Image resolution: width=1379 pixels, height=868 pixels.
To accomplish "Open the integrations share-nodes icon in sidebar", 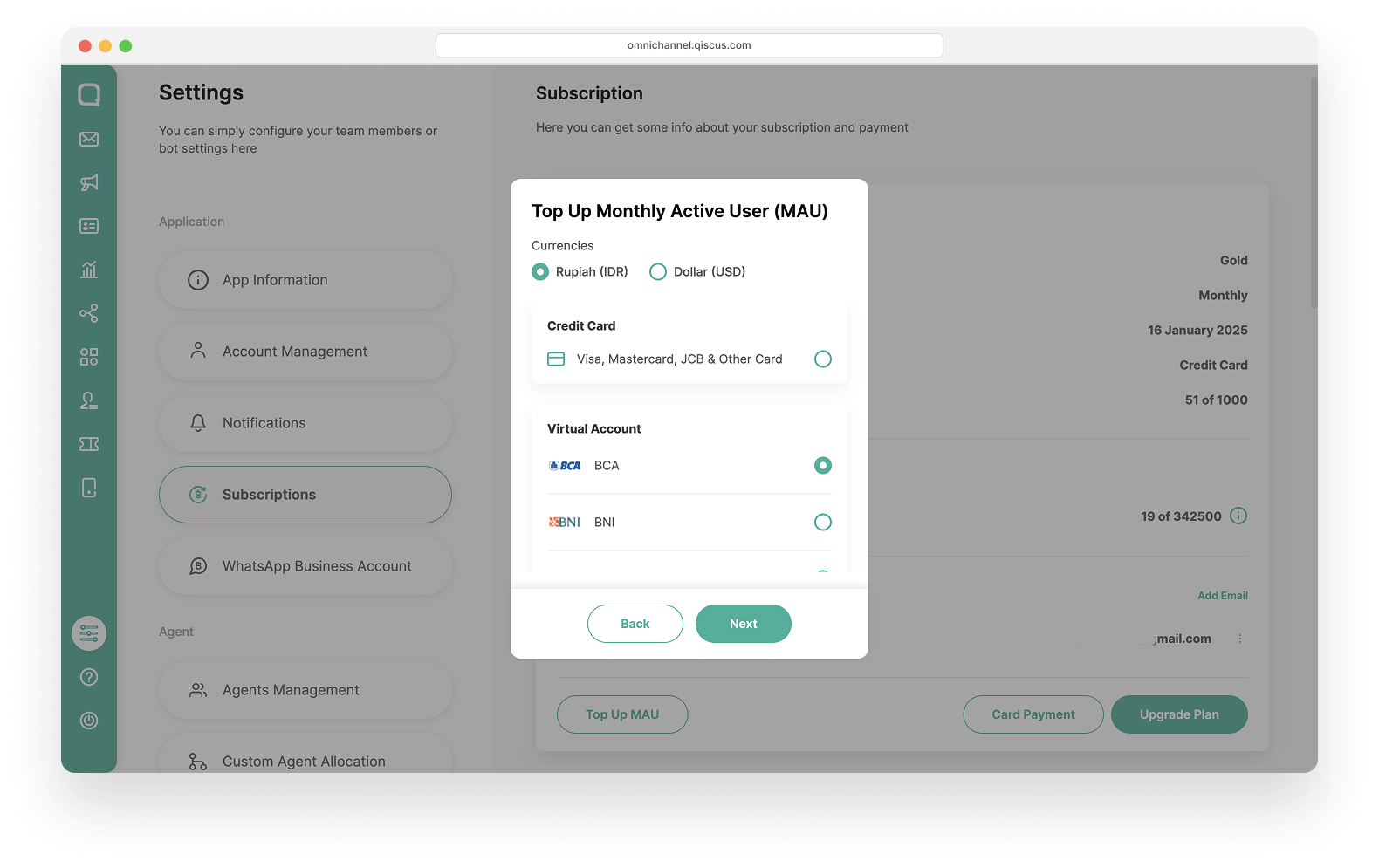I will tap(89, 313).
